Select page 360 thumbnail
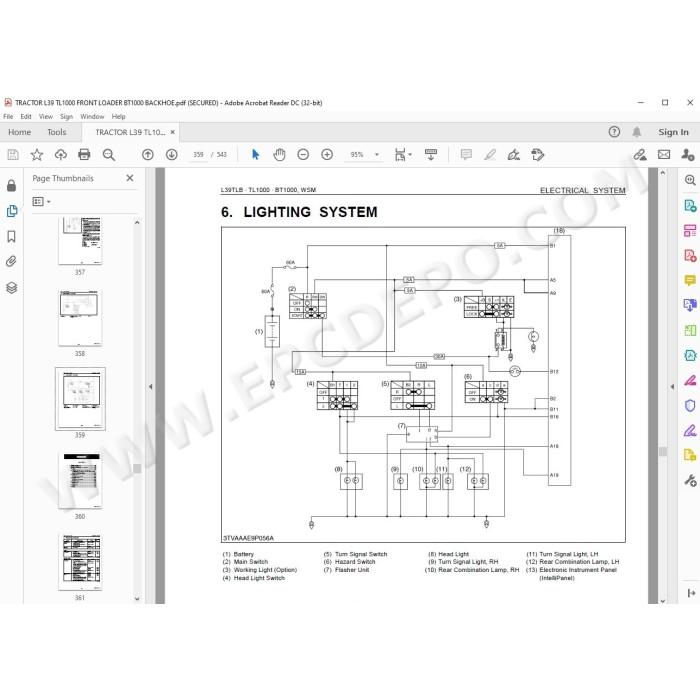 pyautogui.click(x=80, y=480)
